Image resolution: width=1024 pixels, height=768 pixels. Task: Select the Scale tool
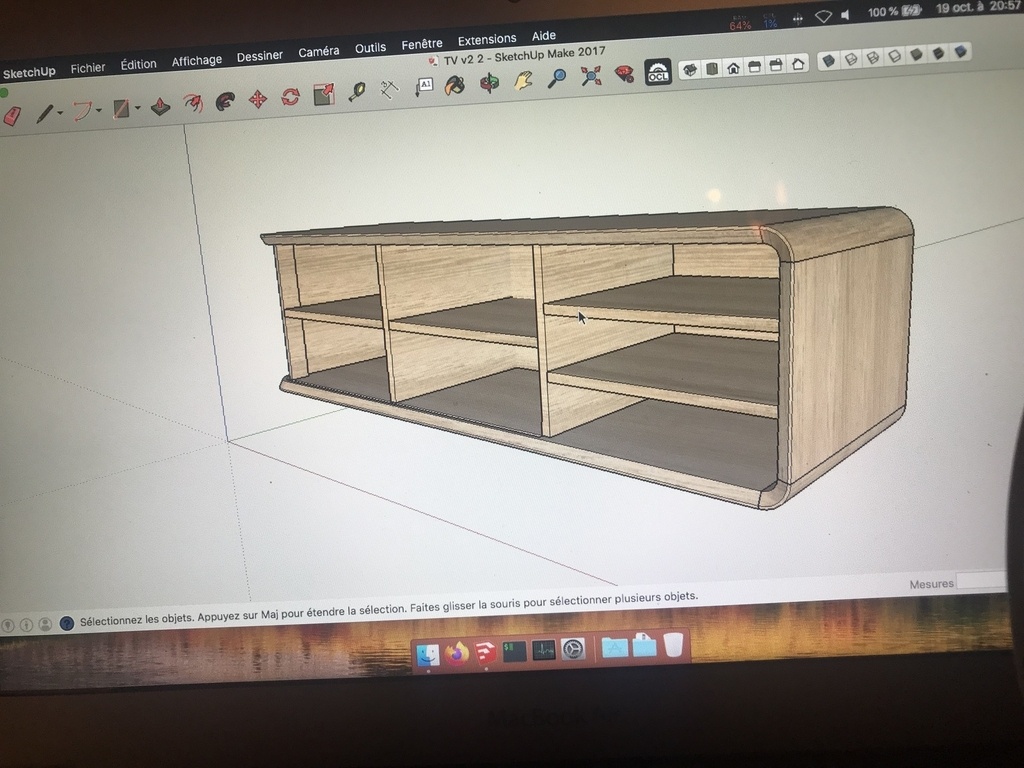pyautogui.click(x=324, y=94)
